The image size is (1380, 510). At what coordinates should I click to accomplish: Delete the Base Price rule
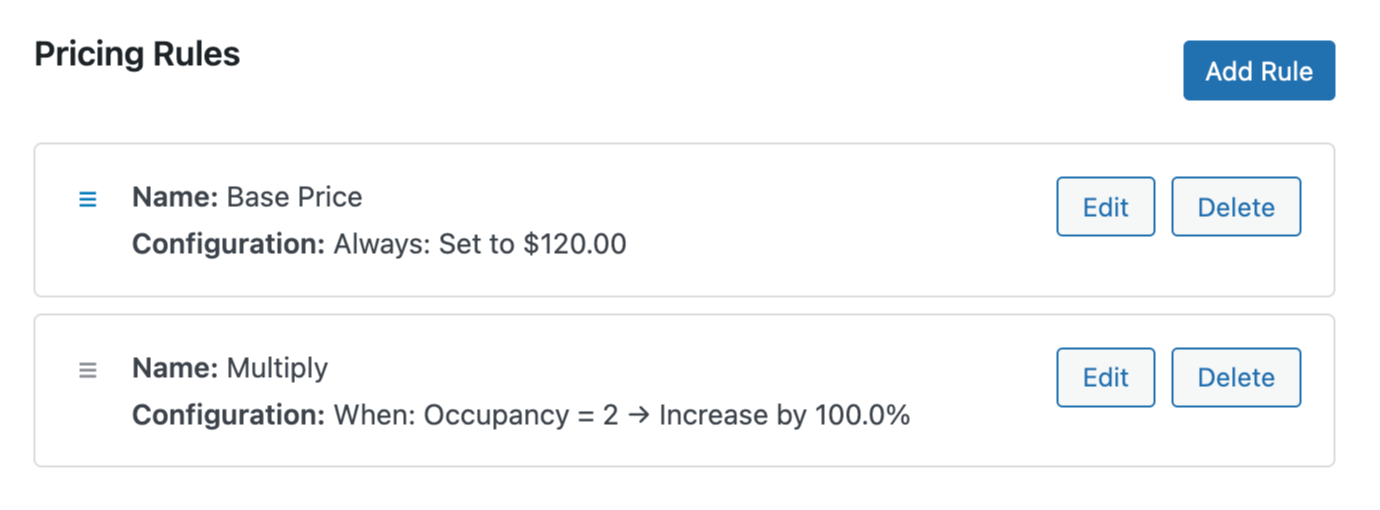[1235, 207]
